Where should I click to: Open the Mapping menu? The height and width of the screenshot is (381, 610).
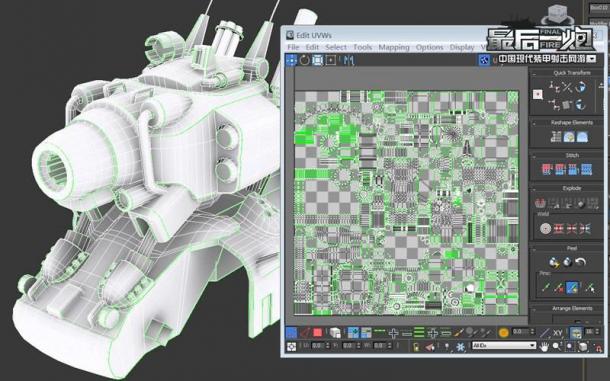pos(394,47)
